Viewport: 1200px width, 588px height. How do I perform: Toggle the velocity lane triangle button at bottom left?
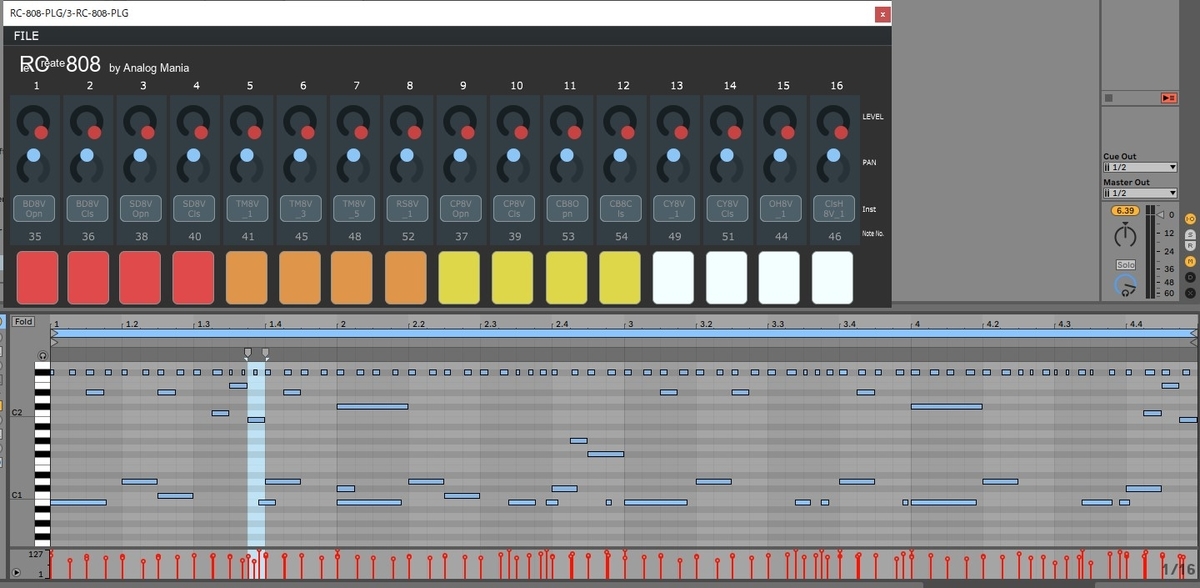click(x=16, y=572)
